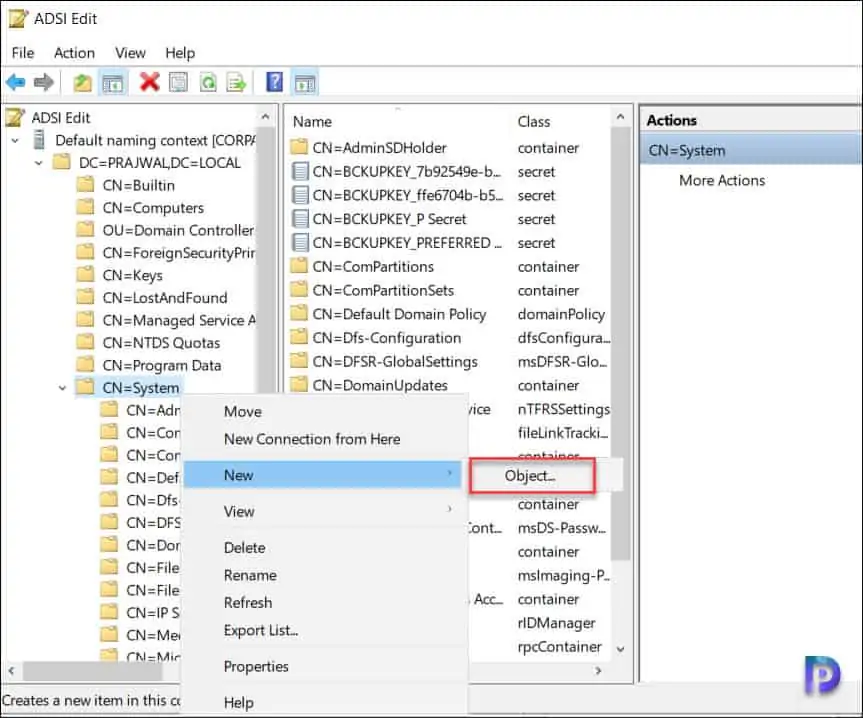
Task: Click CN=System header in Actions pane
Action: [x=750, y=150]
